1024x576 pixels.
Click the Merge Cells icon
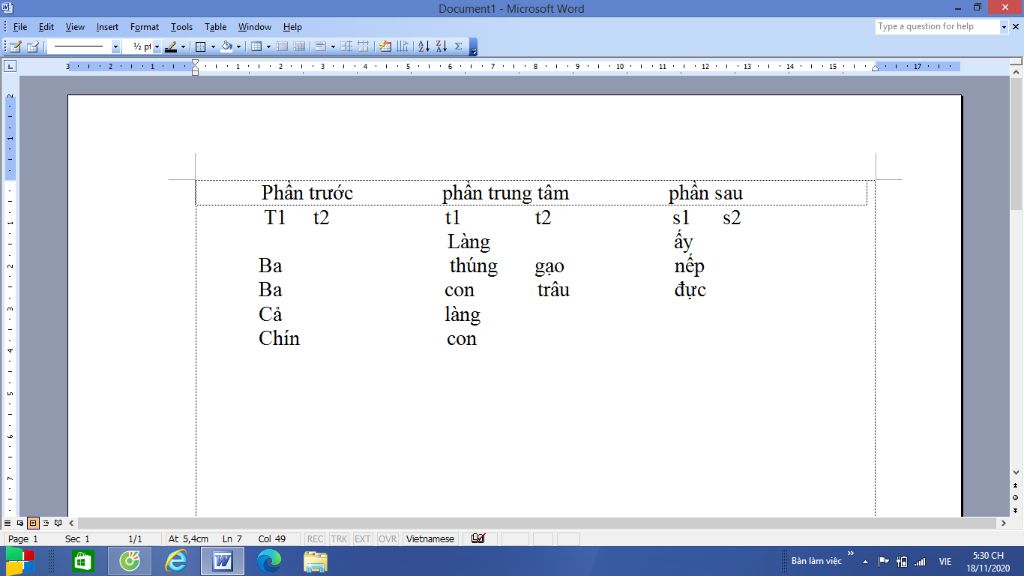282,46
